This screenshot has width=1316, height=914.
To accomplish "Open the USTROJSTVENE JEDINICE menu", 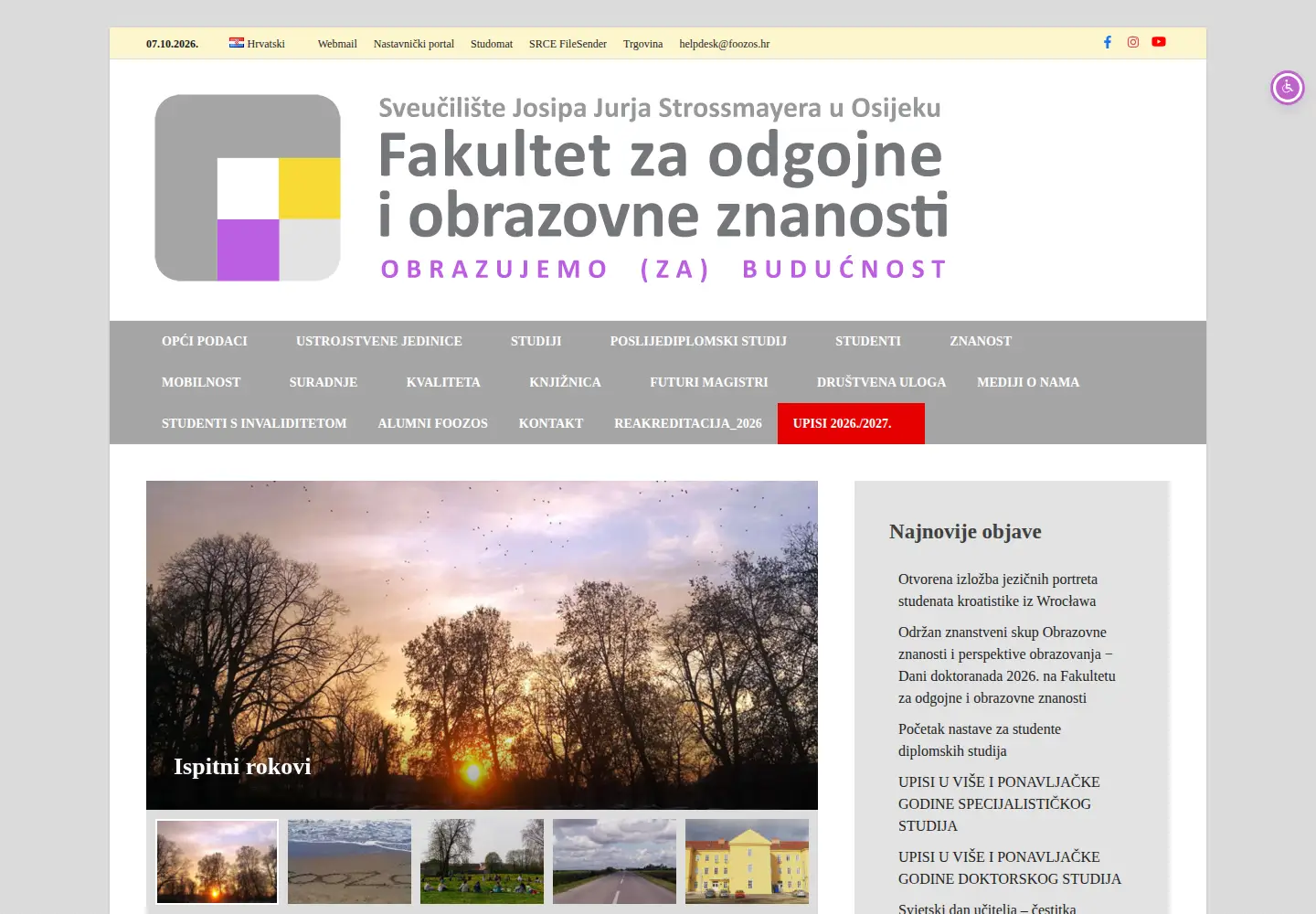I will click(379, 341).
